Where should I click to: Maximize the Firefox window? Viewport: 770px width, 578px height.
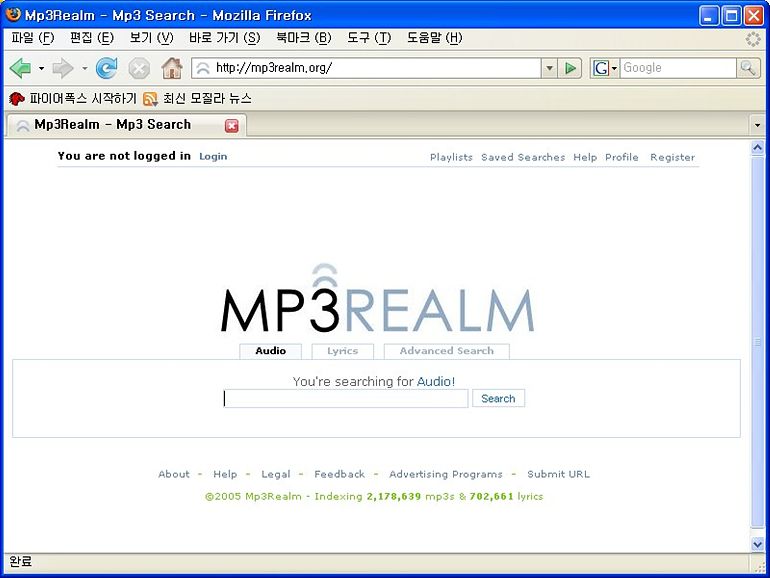(x=731, y=16)
